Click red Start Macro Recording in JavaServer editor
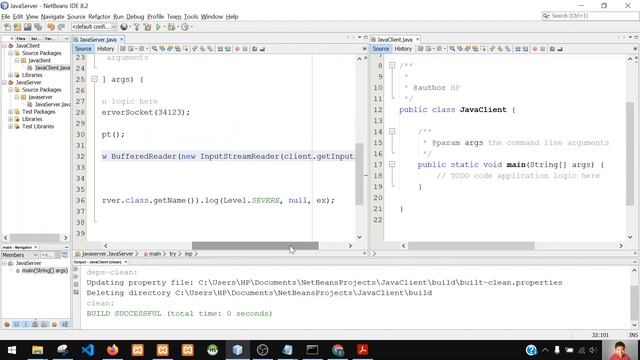This screenshot has height=360, width=640. click(x=237, y=49)
